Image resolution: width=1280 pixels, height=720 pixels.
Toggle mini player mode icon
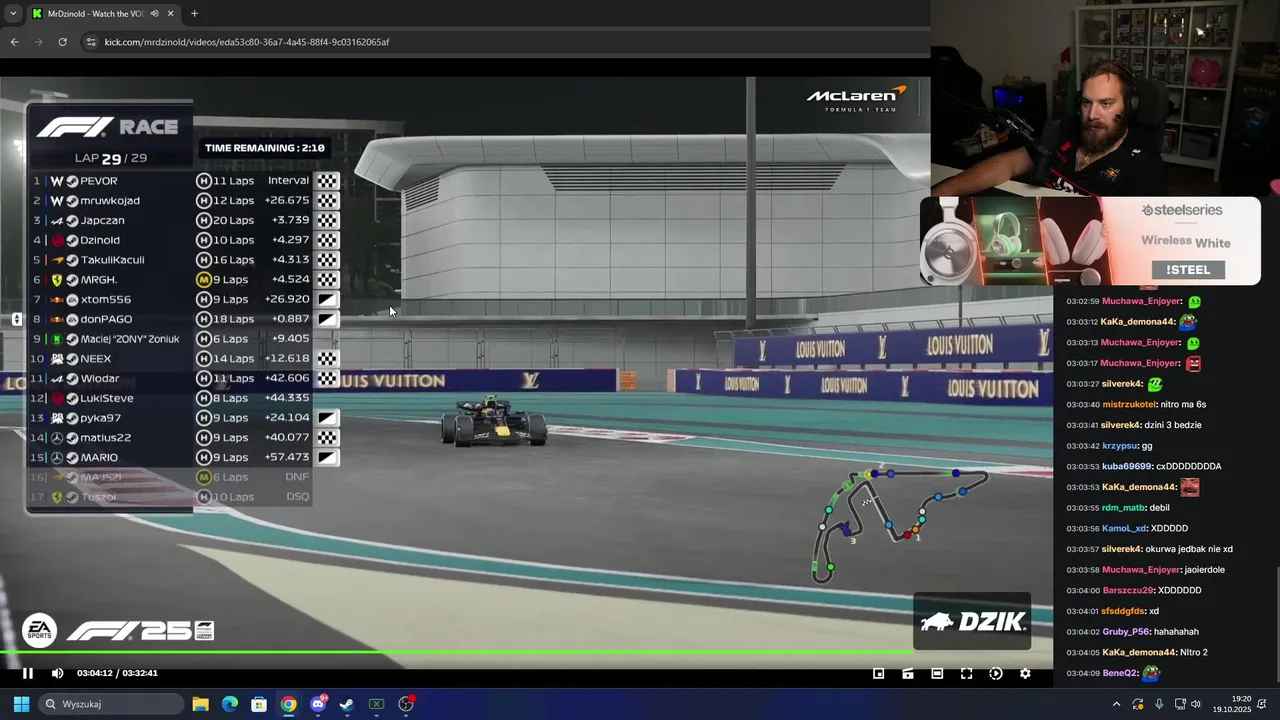point(879,673)
